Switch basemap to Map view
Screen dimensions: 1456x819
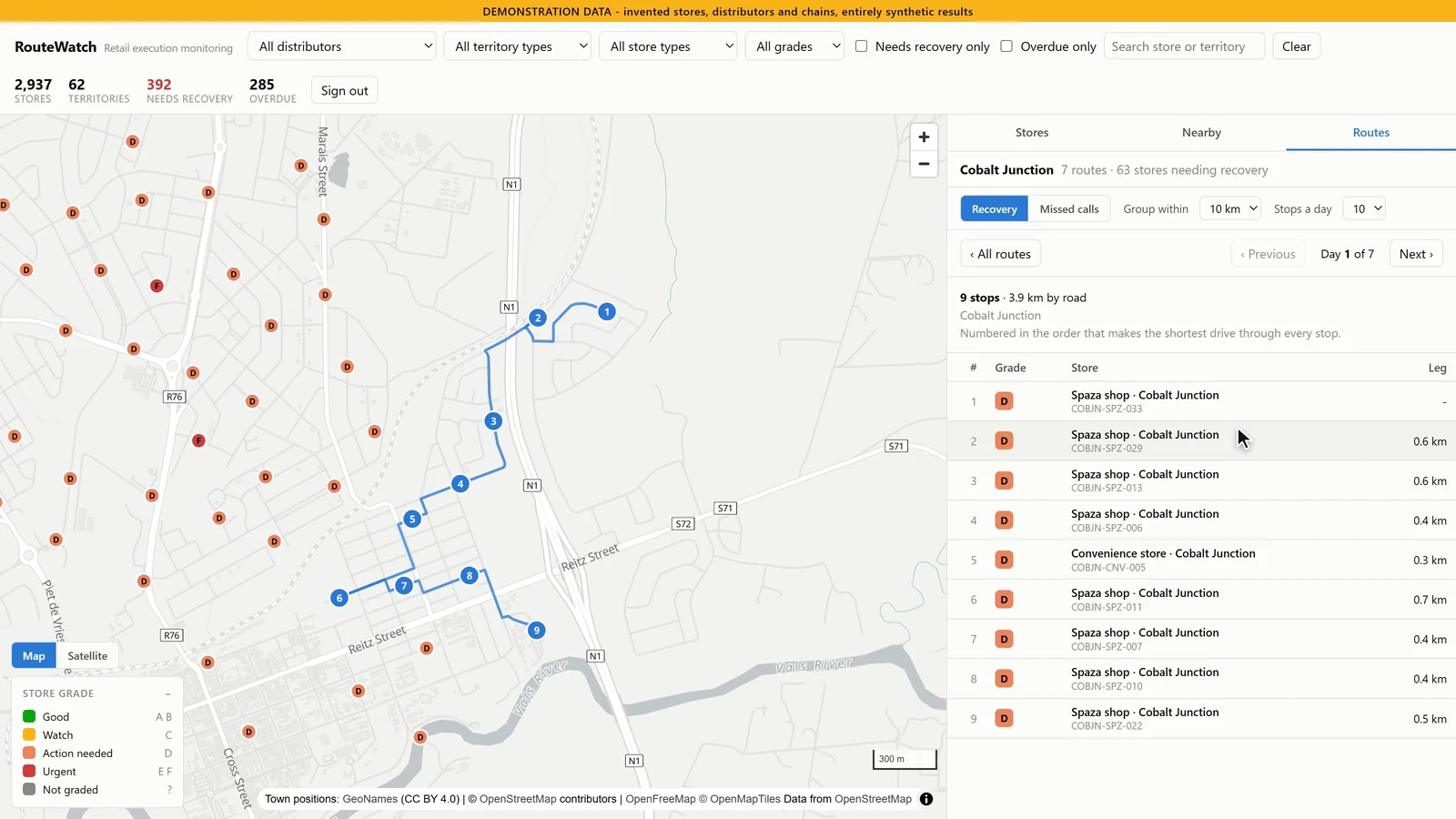point(34,655)
